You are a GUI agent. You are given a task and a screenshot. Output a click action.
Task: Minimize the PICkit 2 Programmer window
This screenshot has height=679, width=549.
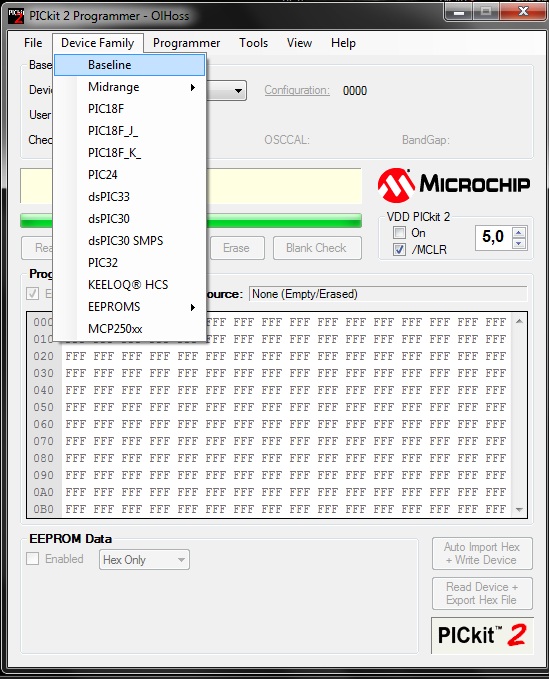(459, 11)
